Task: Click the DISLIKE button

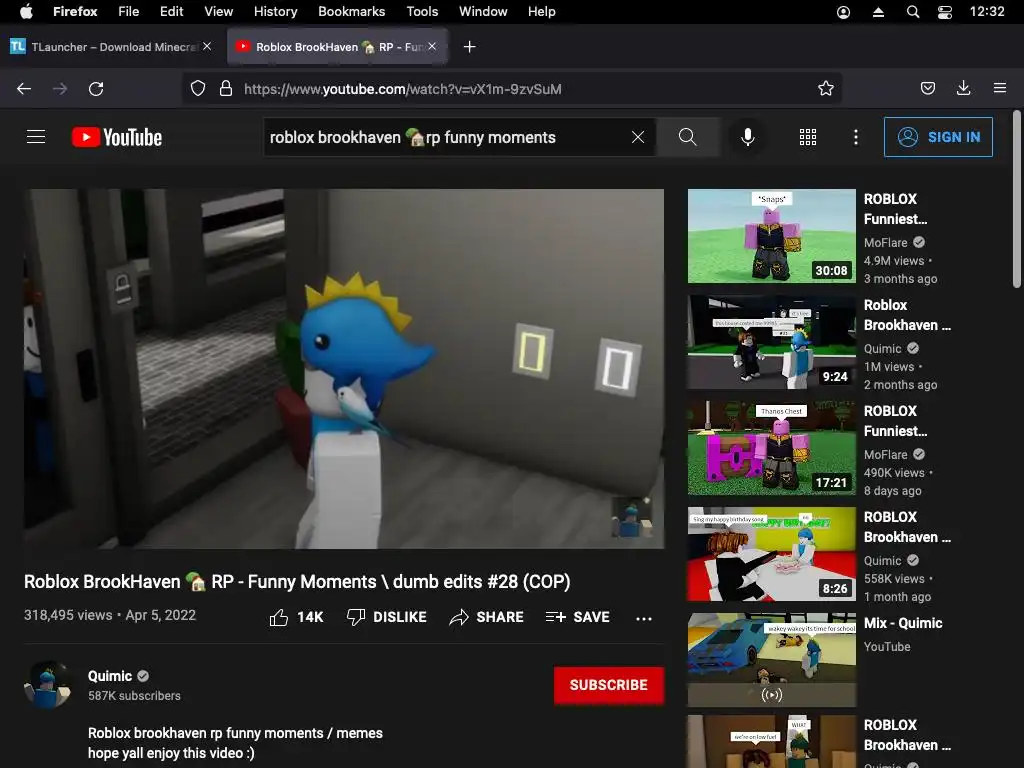Action: (387, 617)
